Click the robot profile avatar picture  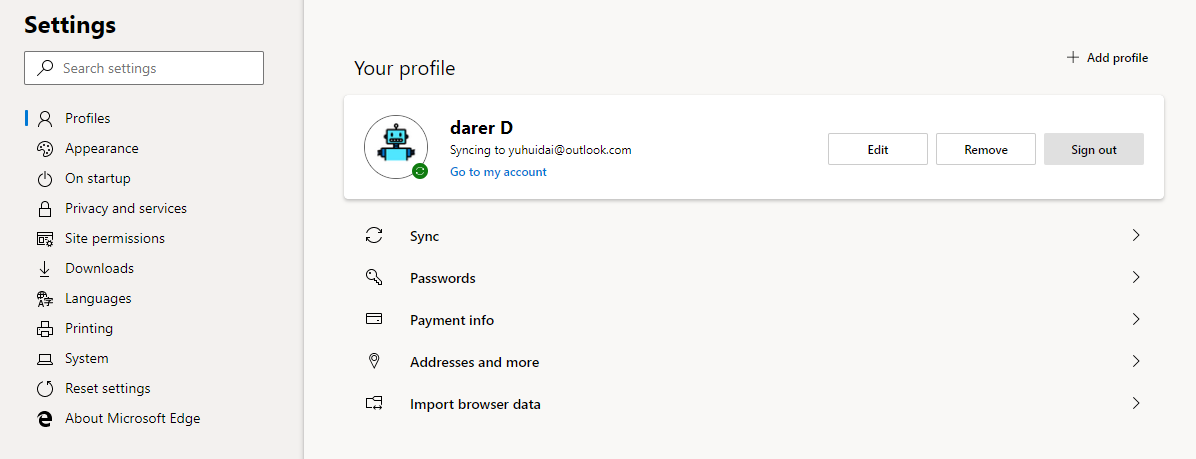coord(395,146)
